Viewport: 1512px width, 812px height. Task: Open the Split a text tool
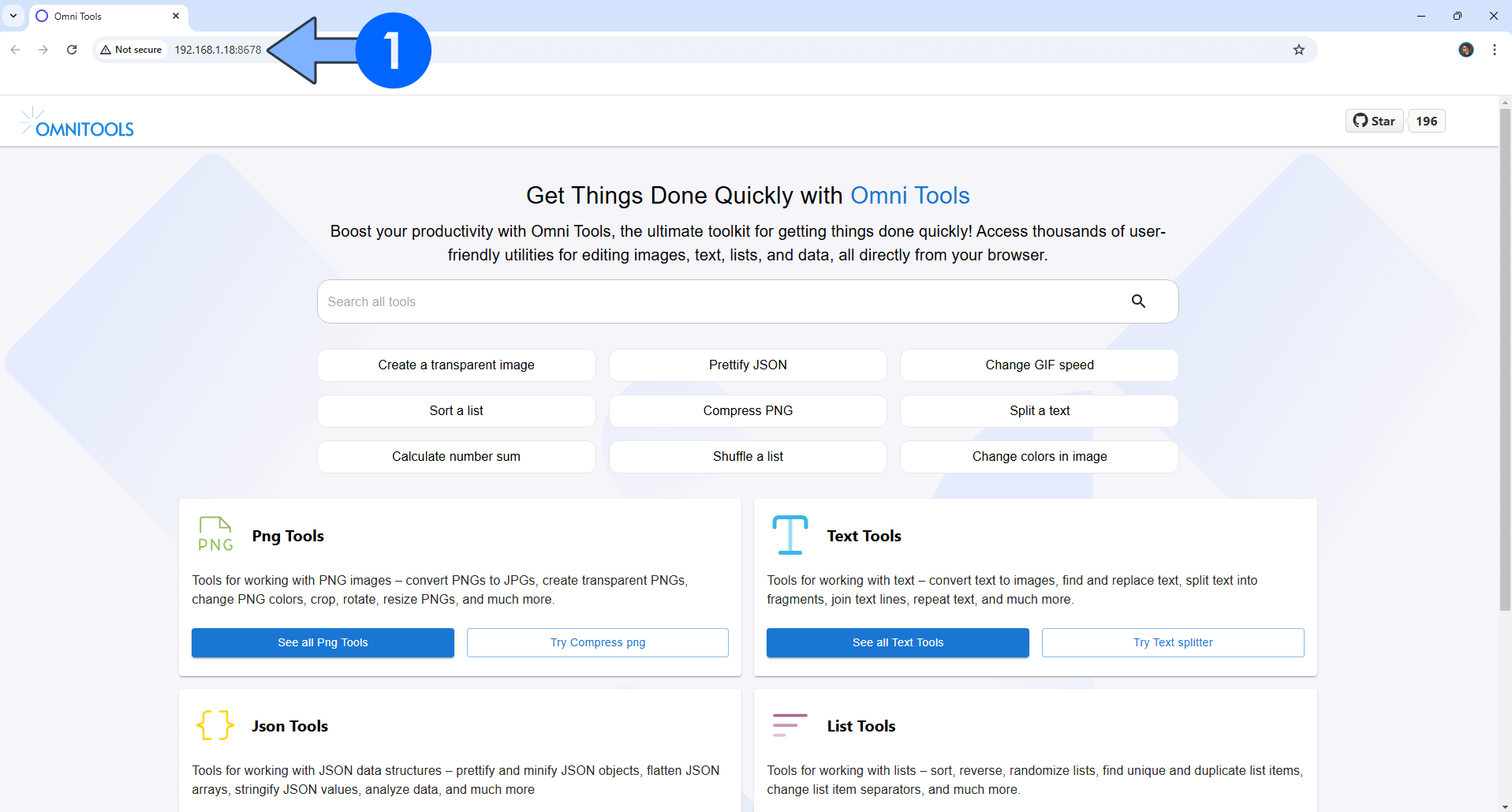coord(1040,411)
